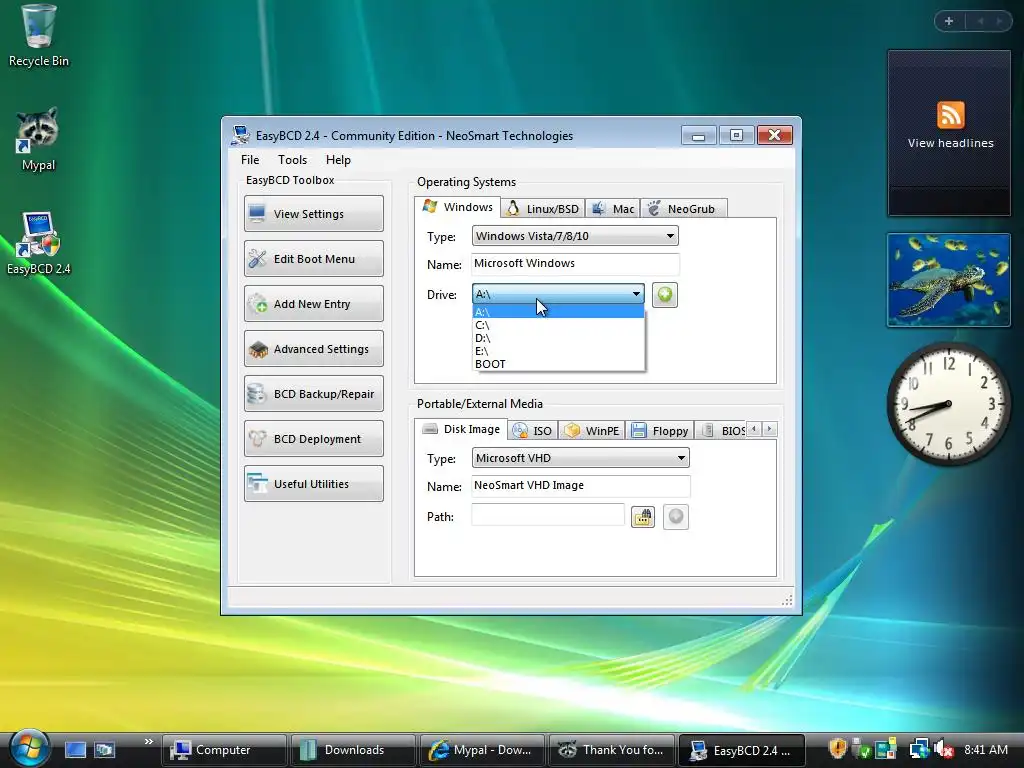The image size is (1024, 768).
Task: Switch to the BIOS tab
Action: (x=721, y=431)
